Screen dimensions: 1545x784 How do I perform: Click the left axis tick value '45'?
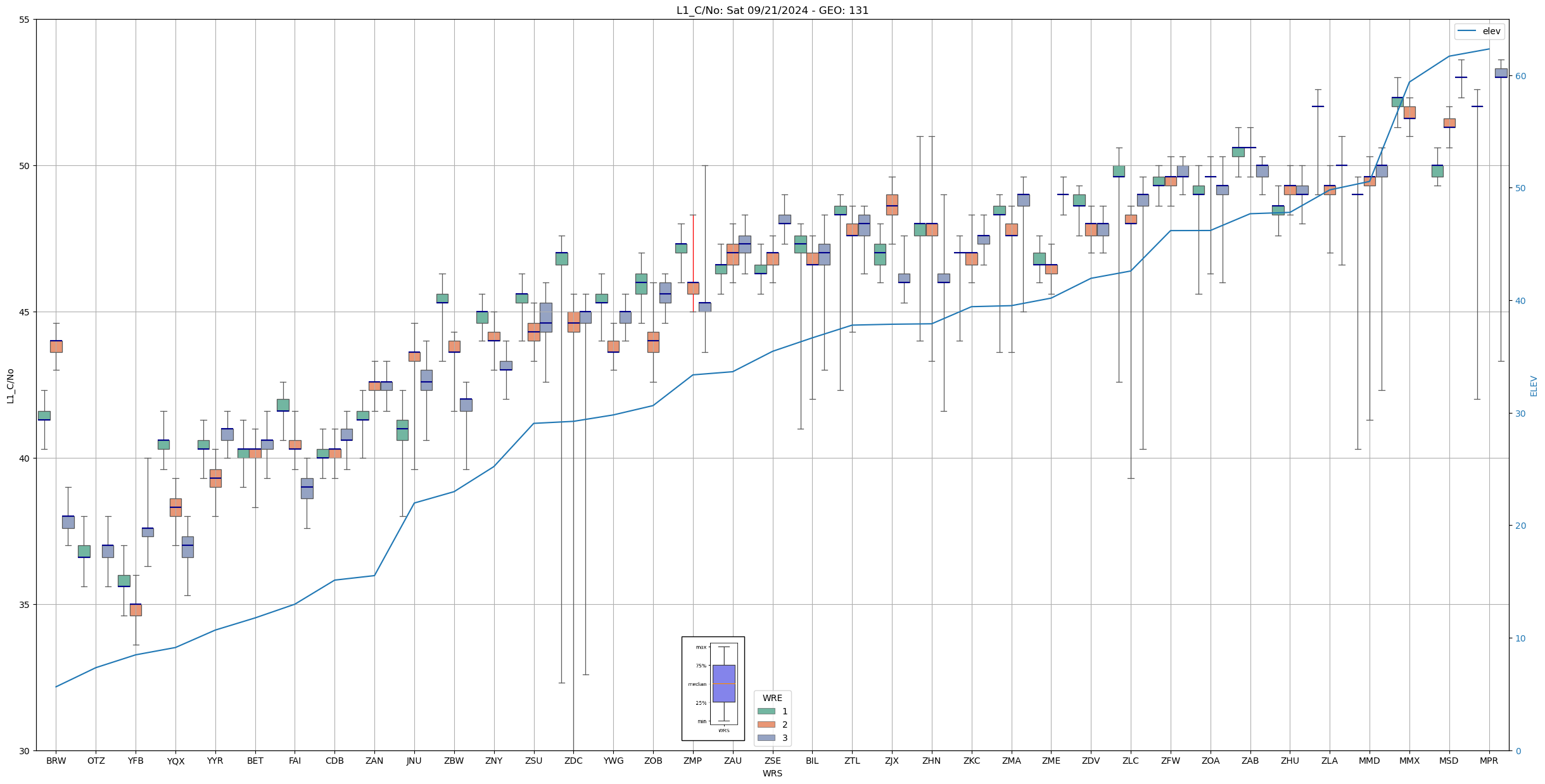click(x=25, y=312)
